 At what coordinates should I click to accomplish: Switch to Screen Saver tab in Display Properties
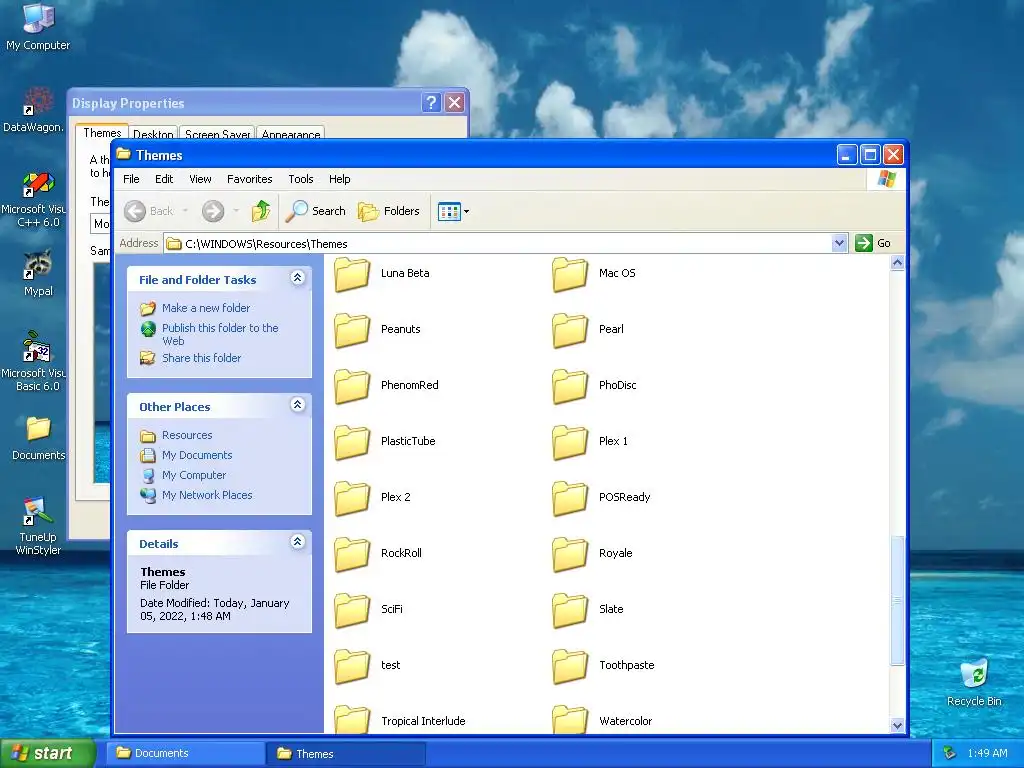217,134
